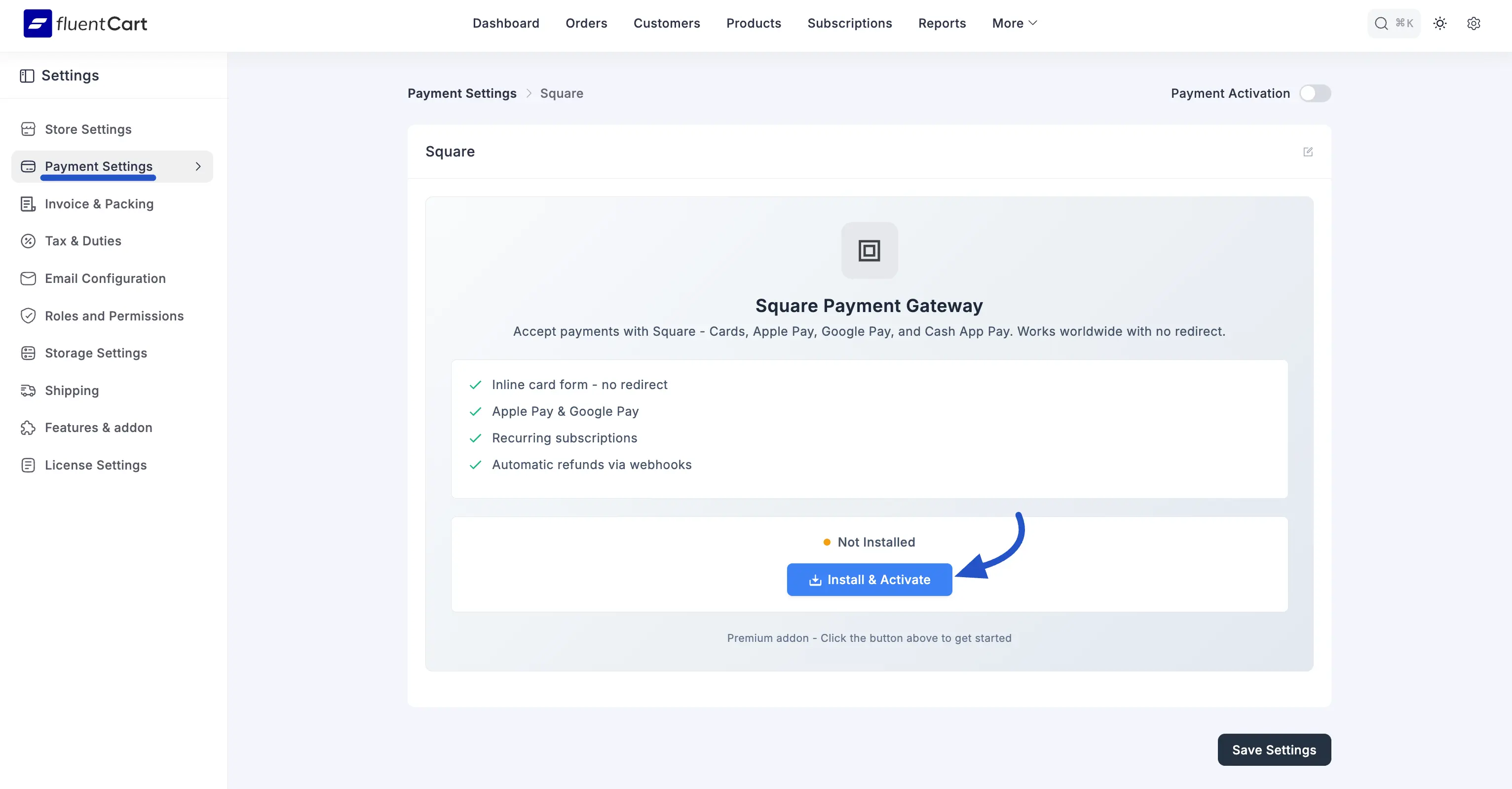Click the Square card title
Screen dimensions: 1512x789
(450, 152)
